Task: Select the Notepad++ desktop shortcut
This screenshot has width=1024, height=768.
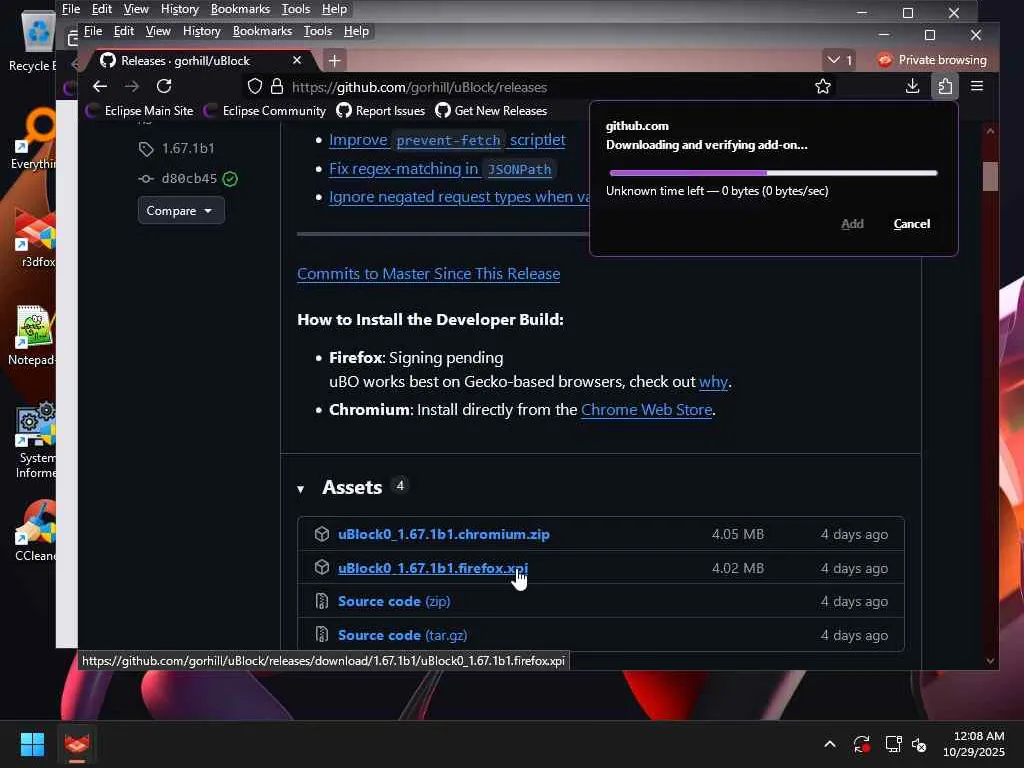Action: 31,336
